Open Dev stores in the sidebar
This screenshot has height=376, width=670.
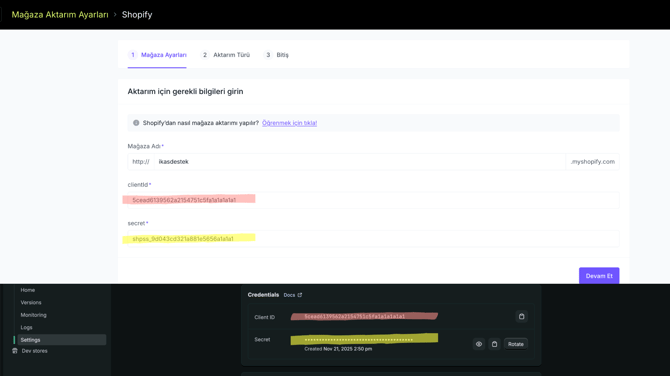coord(35,351)
